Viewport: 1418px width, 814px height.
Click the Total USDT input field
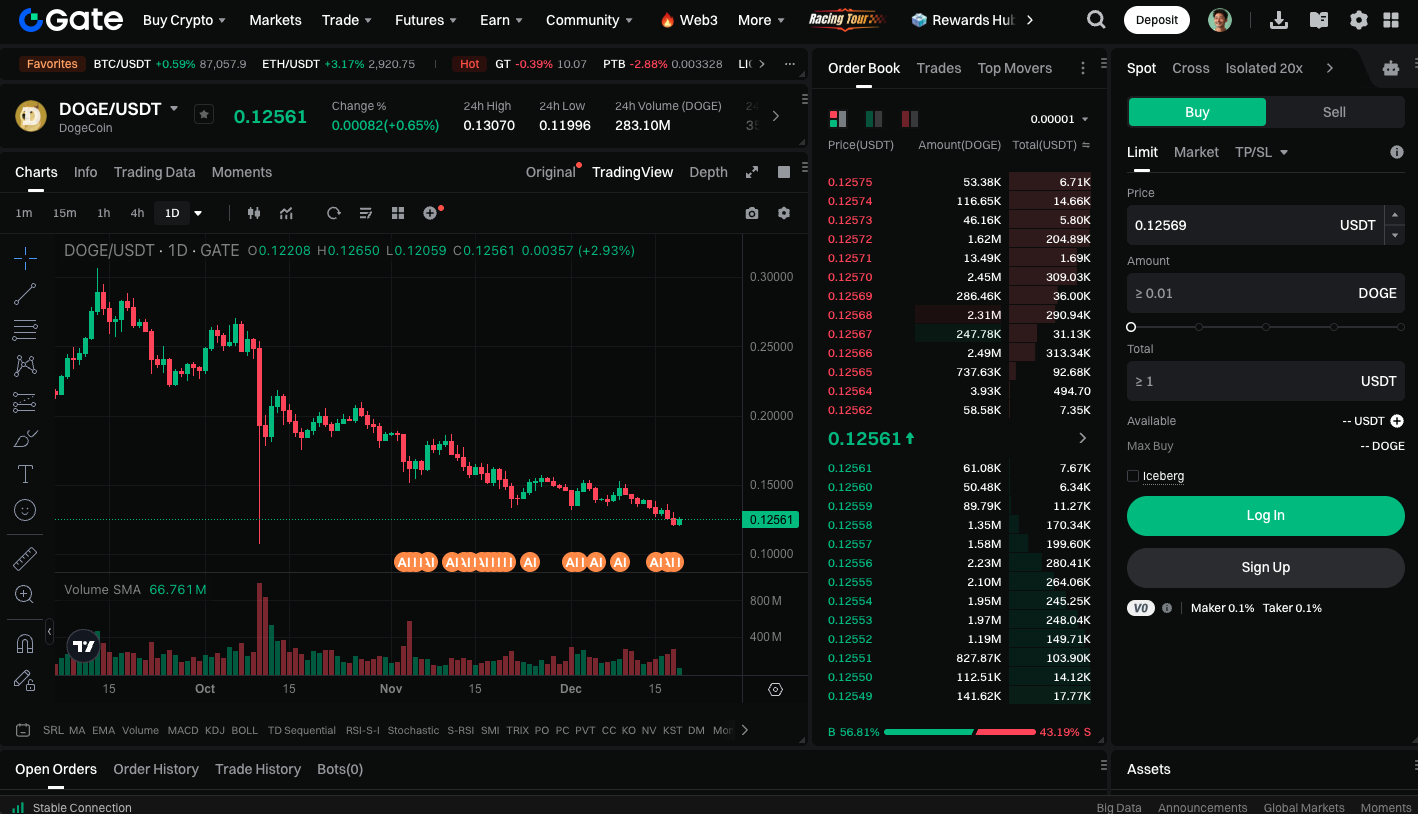coord(1266,381)
